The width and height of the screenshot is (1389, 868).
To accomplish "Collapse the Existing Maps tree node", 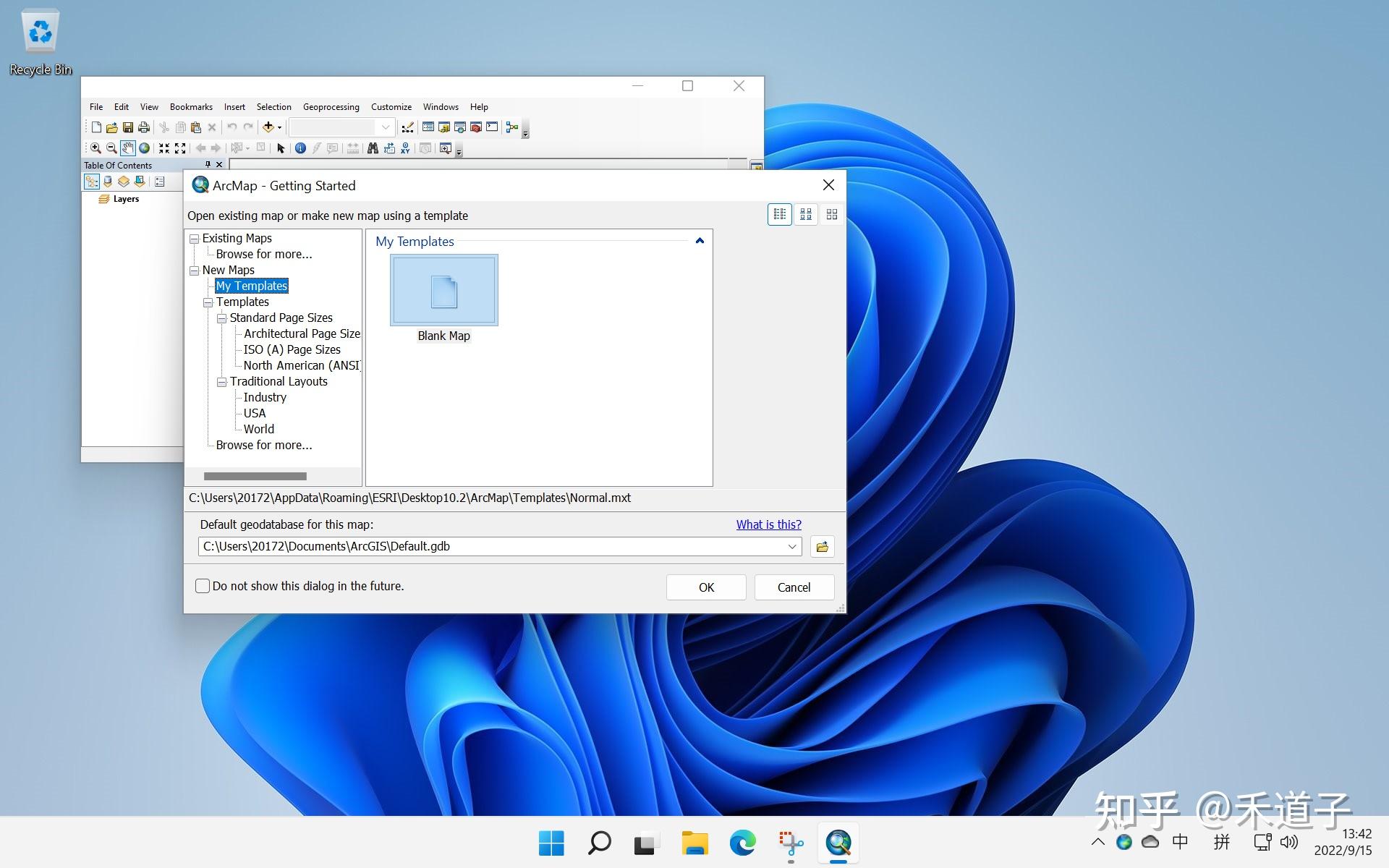I will coord(195,239).
